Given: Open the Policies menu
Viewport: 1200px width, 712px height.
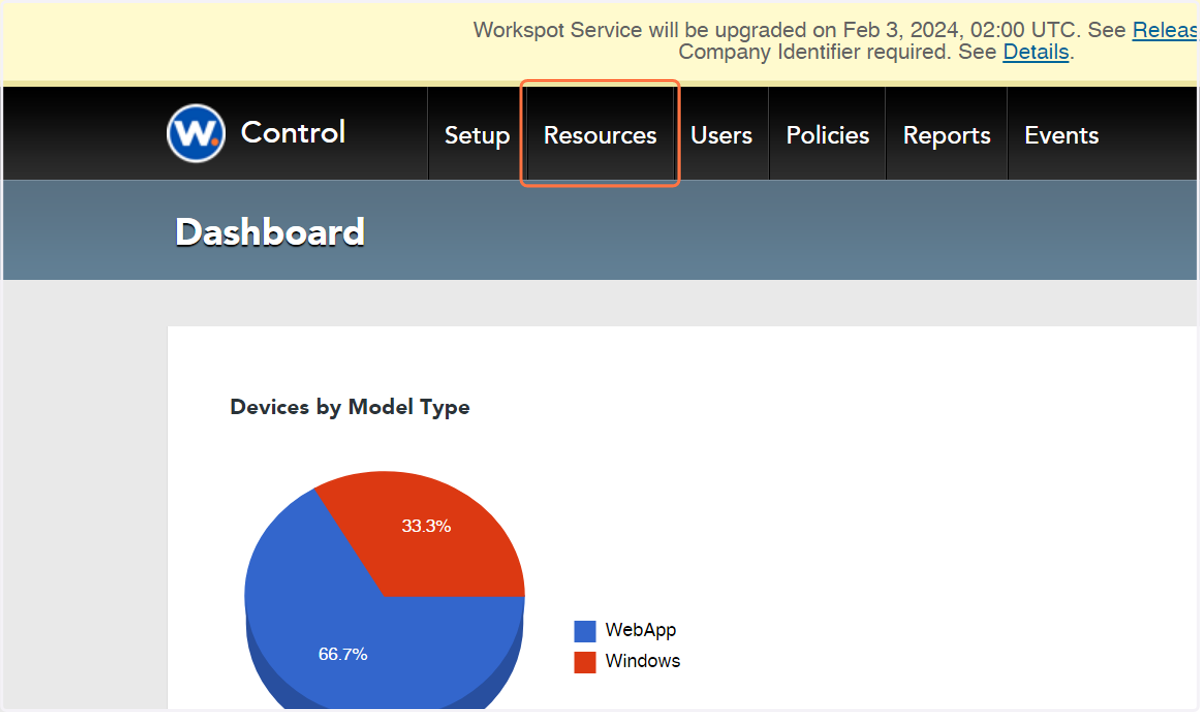Looking at the screenshot, I should click(828, 135).
